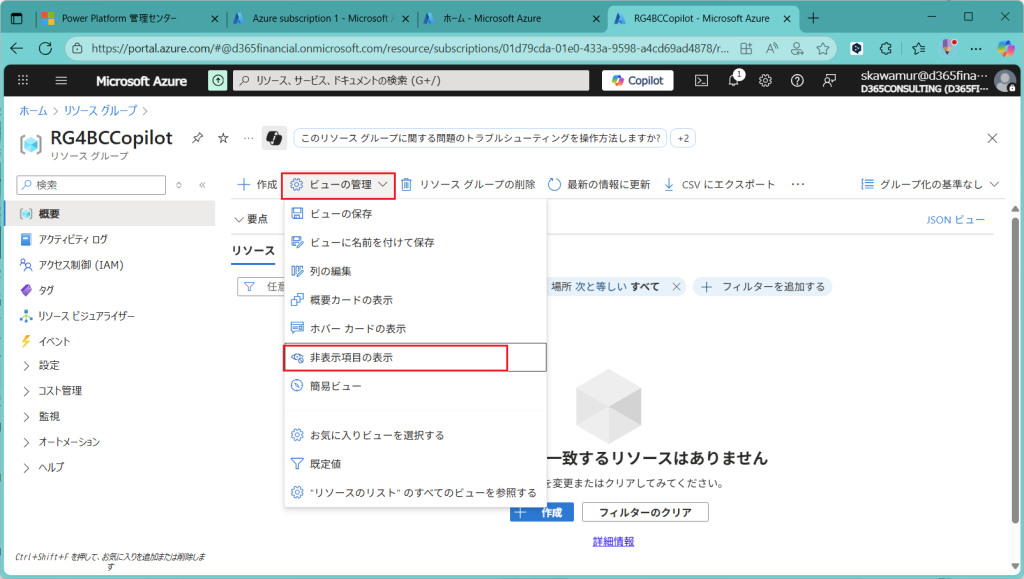
Task: Click フィルターを追加する
Action: click(x=763, y=287)
